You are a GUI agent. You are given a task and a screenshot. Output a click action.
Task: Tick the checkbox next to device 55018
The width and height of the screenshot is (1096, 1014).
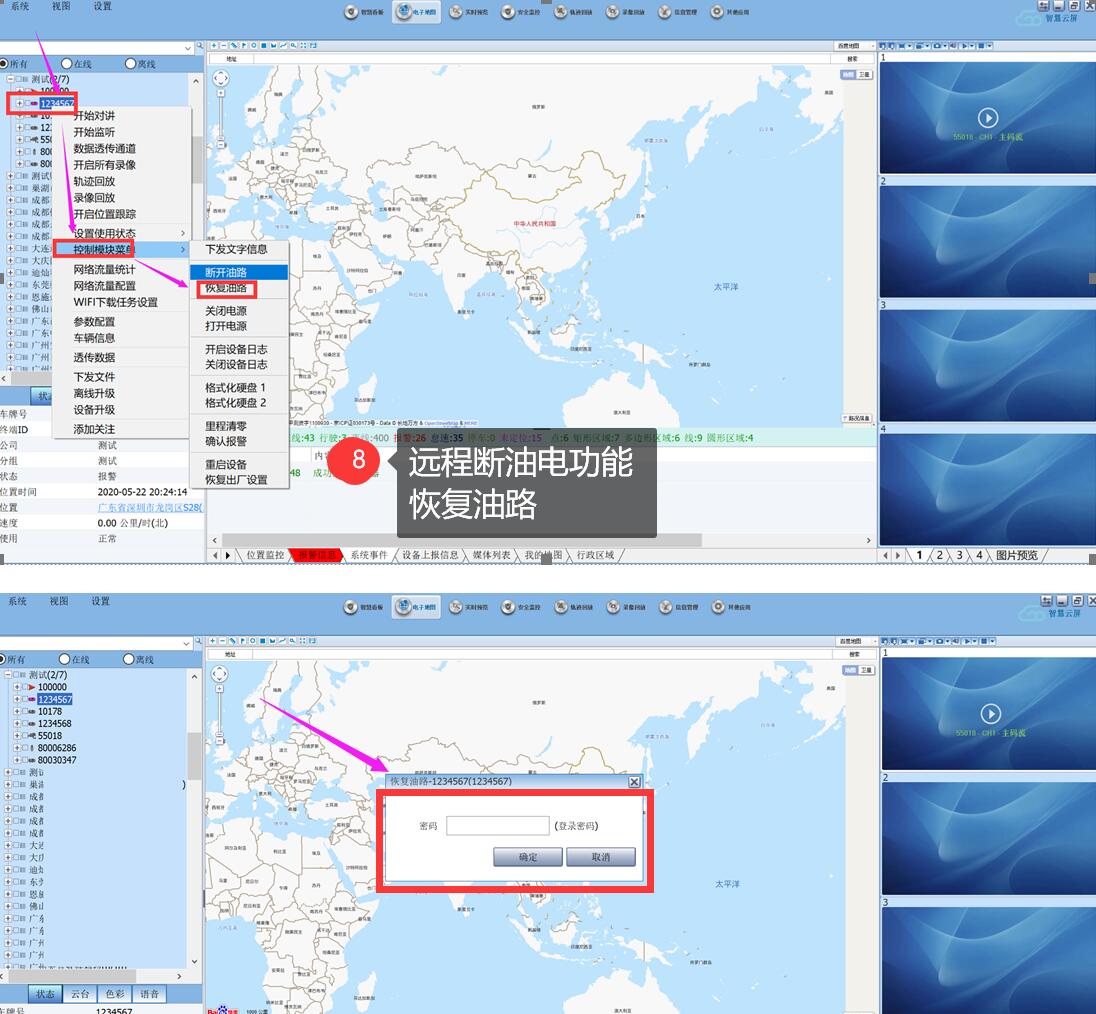pos(27,735)
